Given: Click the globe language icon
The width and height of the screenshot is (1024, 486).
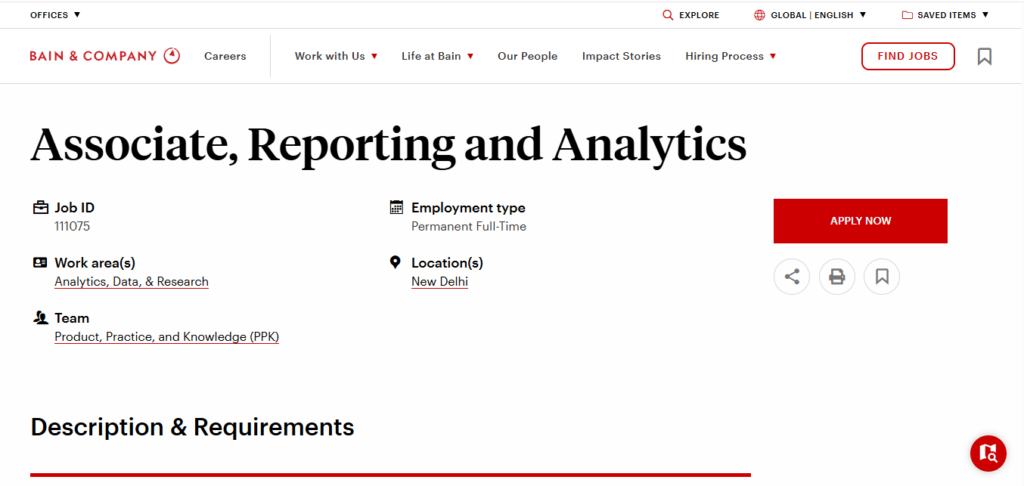Looking at the screenshot, I should click(x=759, y=15).
